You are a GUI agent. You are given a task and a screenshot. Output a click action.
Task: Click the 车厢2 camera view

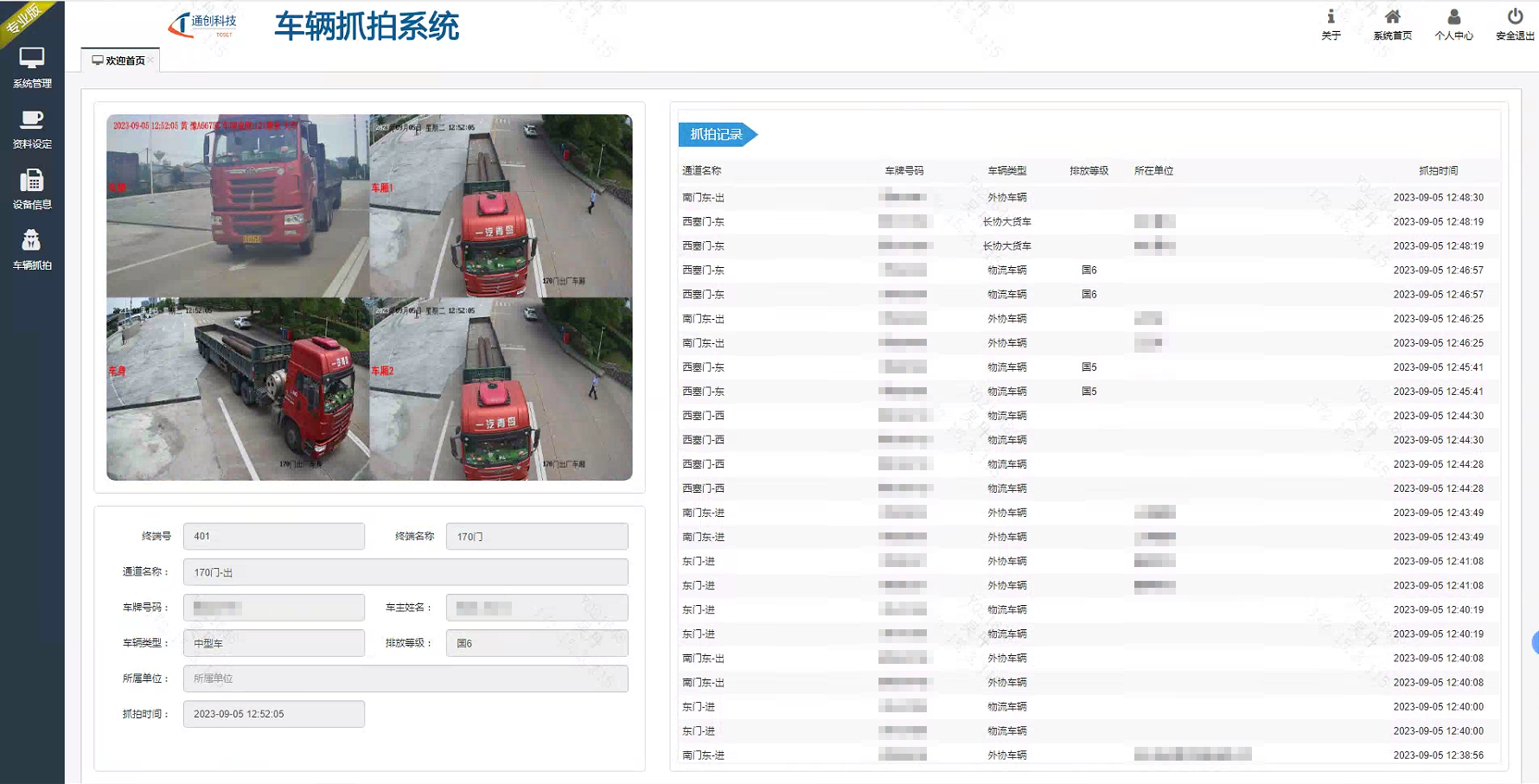click(501, 389)
